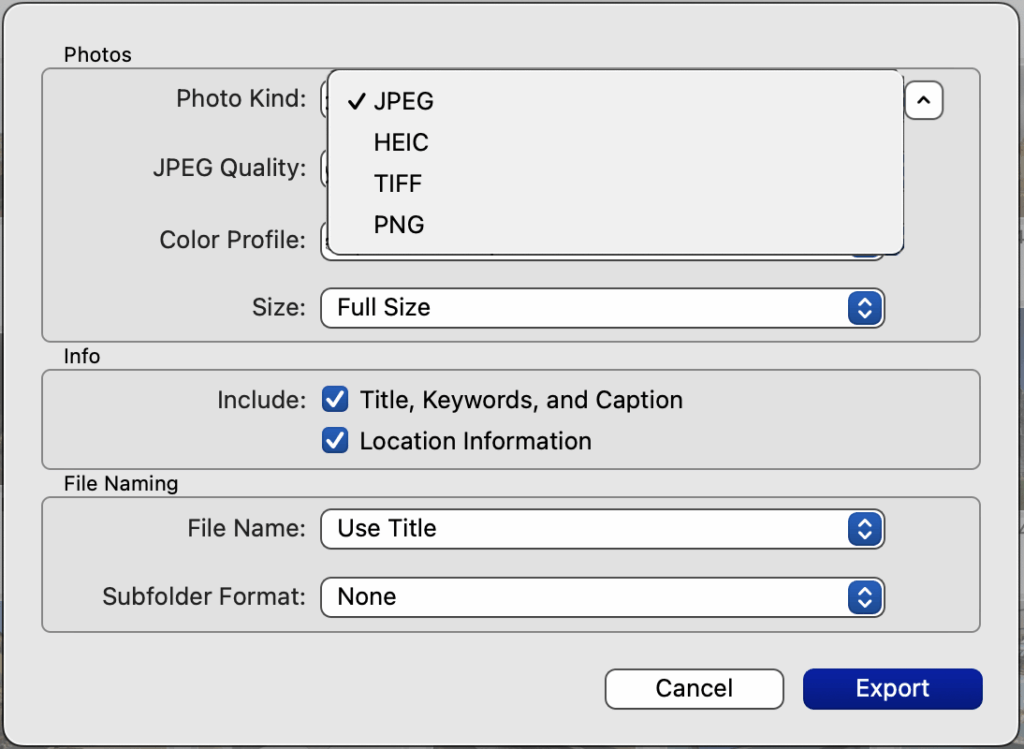Click the Export button

pos(893,689)
